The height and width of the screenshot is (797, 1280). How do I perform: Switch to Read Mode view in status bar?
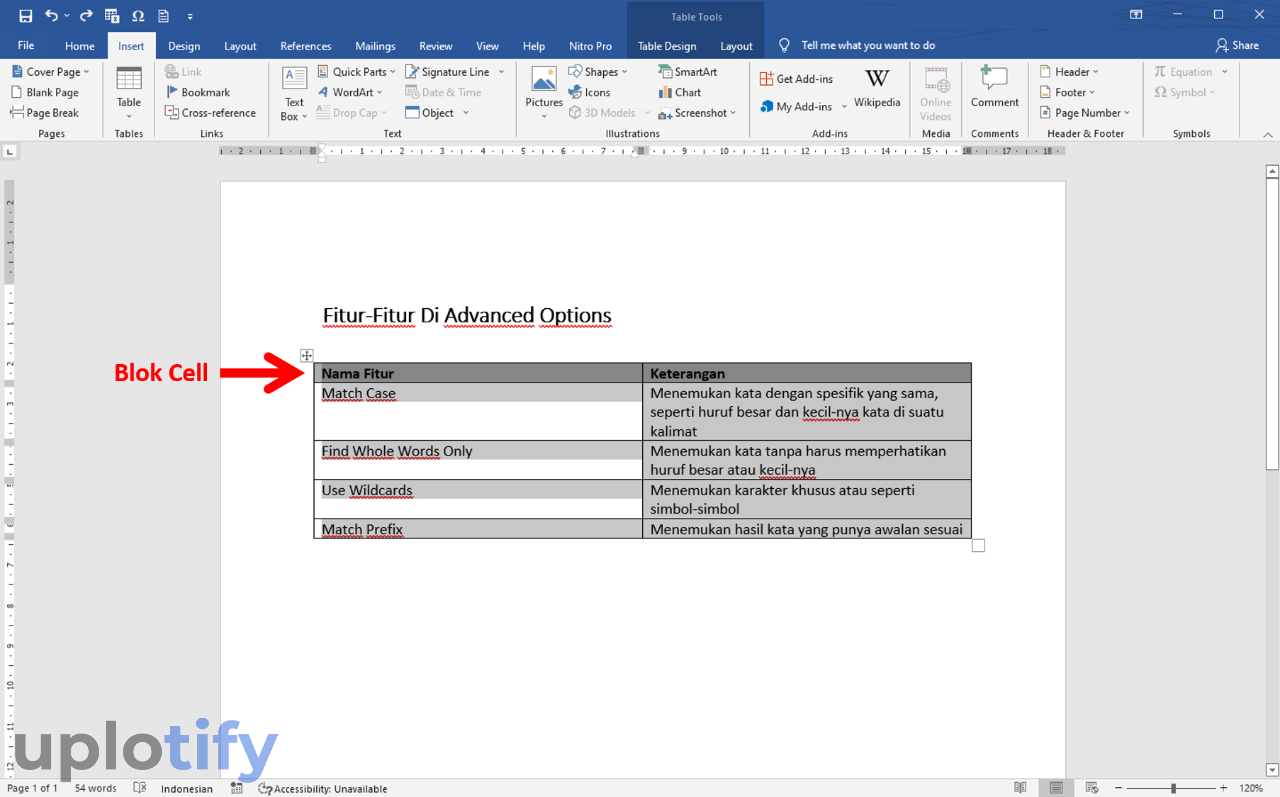click(x=1020, y=788)
